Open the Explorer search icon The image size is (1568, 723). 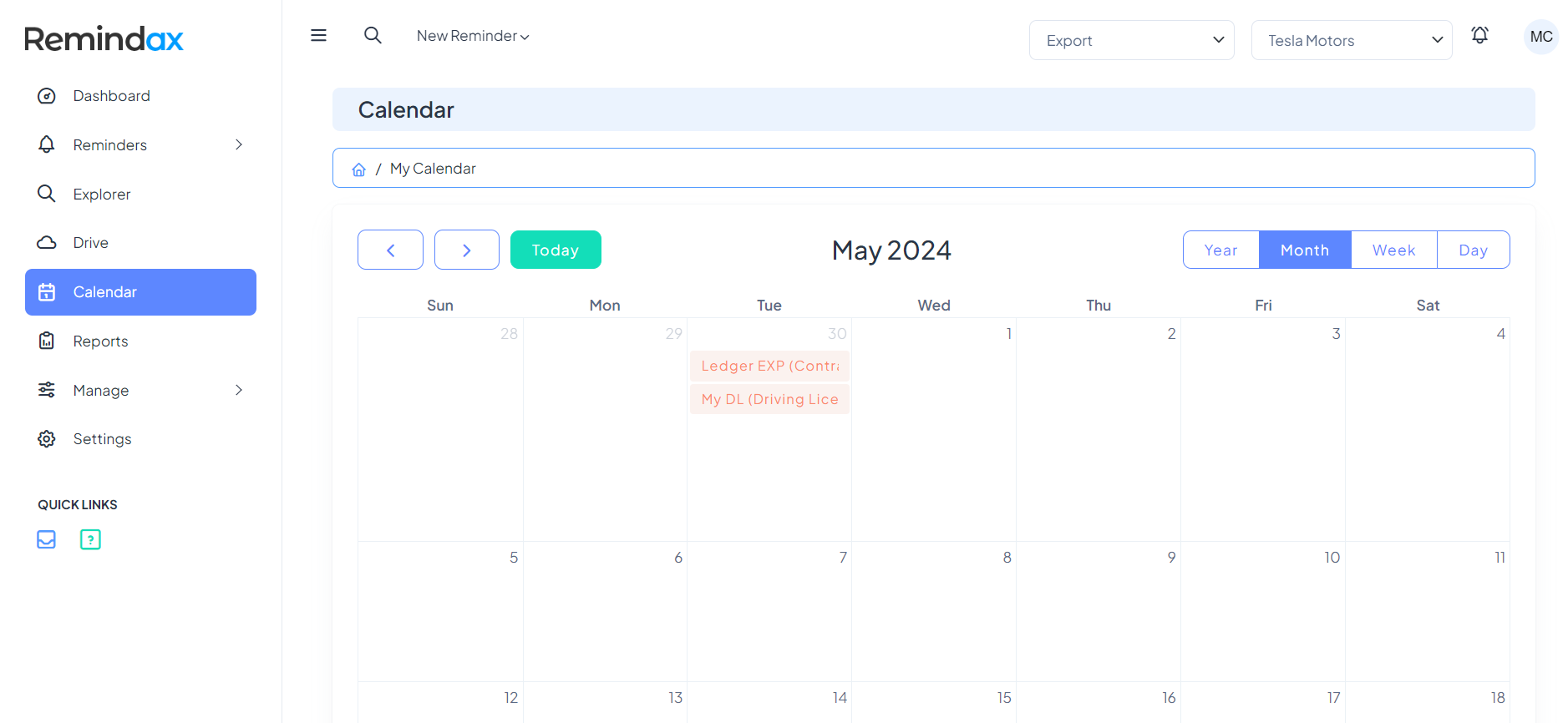point(47,194)
